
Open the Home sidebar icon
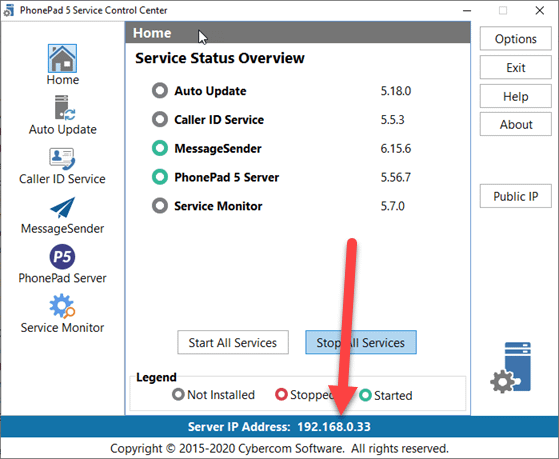pyautogui.click(x=62, y=58)
